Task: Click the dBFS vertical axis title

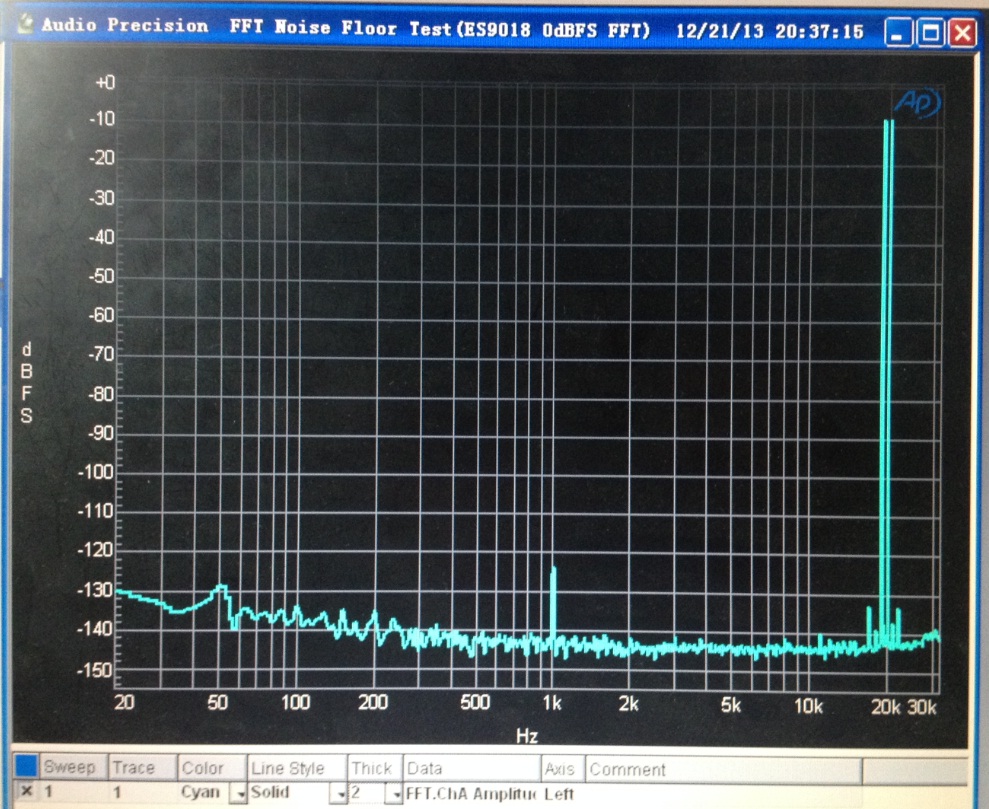Action: [26, 383]
